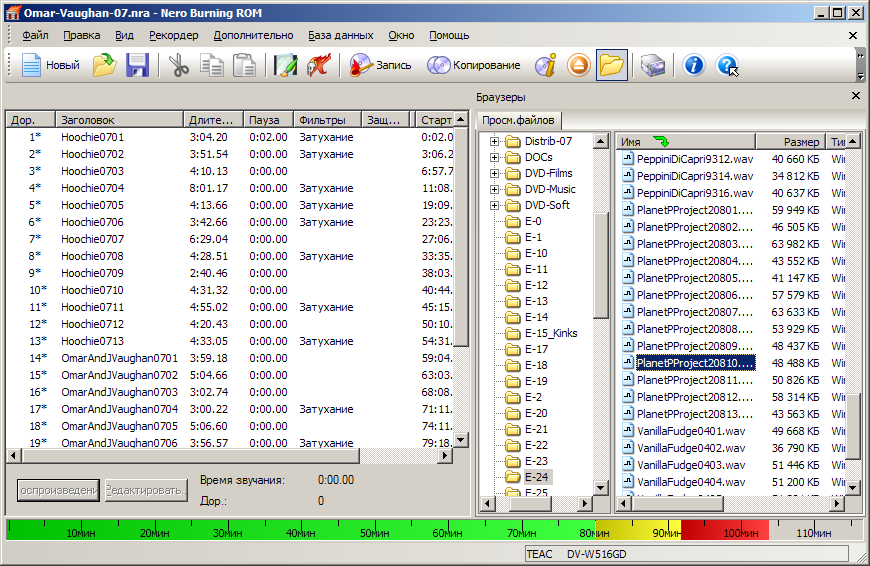Click the 40мин mark on capacity bar
870x566 pixels.
click(300, 533)
